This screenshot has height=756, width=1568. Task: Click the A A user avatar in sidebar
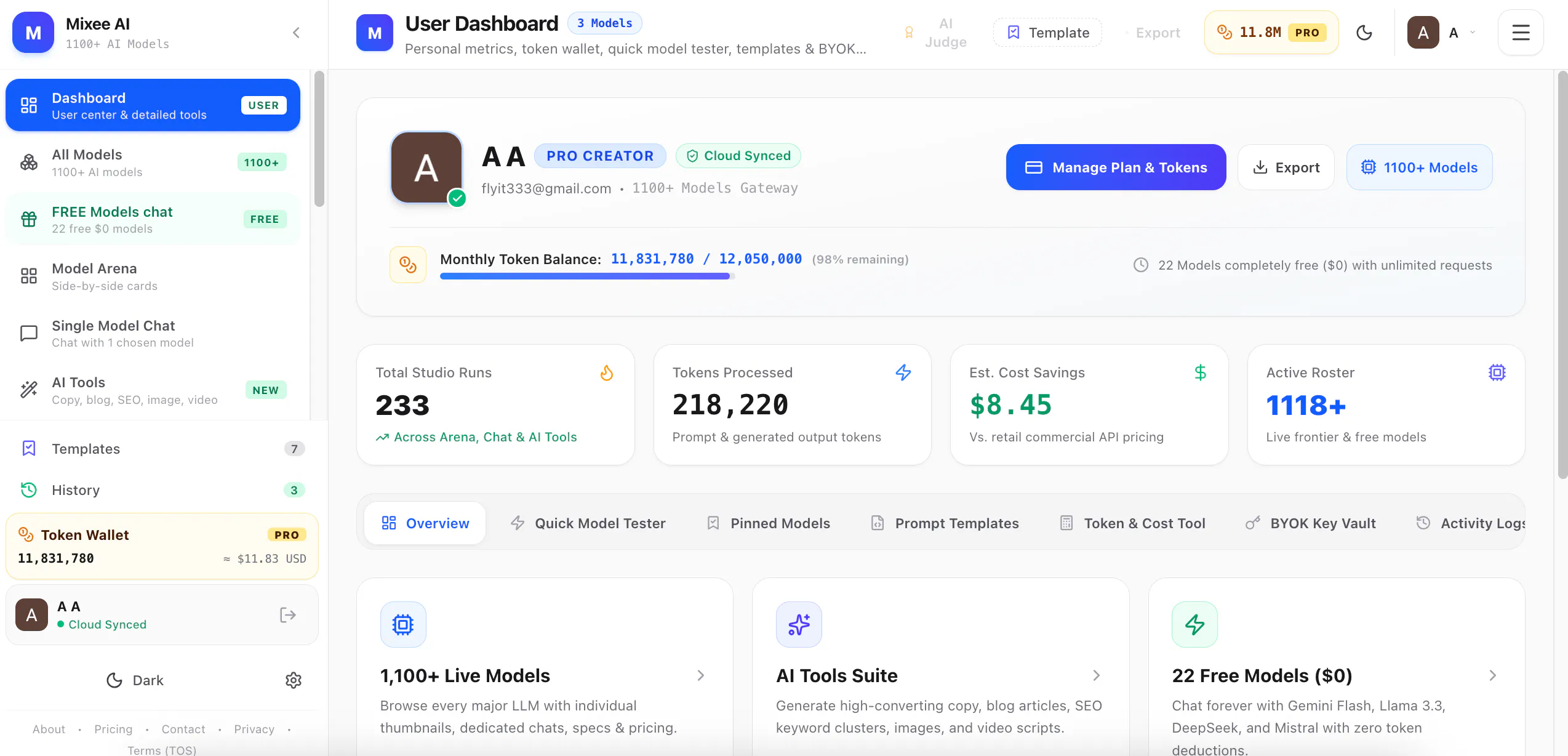pos(31,615)
